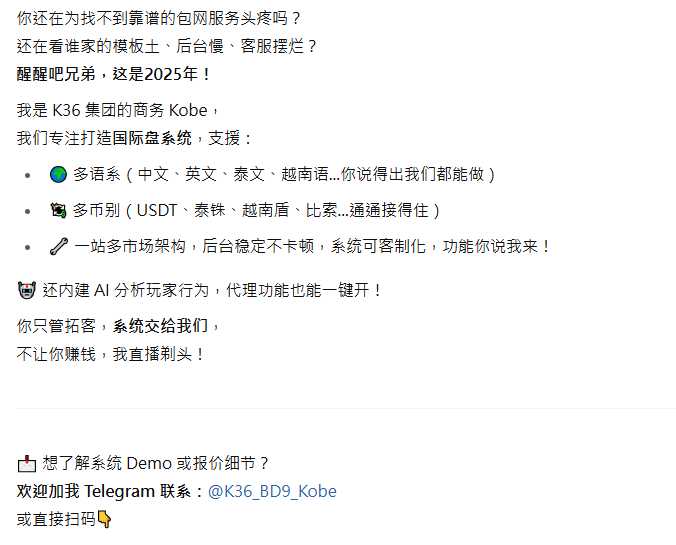The width and height of the screenshot is (676, 545).
Task: Click the text 想了解系统 Demo 或报价细节？
Action: tap(155, 463)
